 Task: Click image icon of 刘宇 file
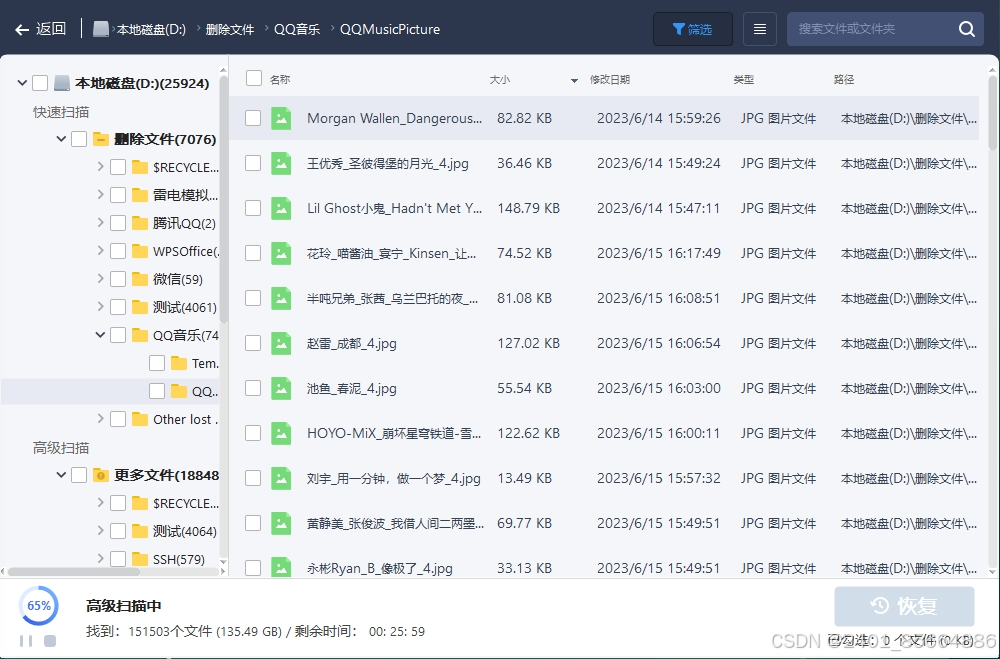[x=281, y=478]
